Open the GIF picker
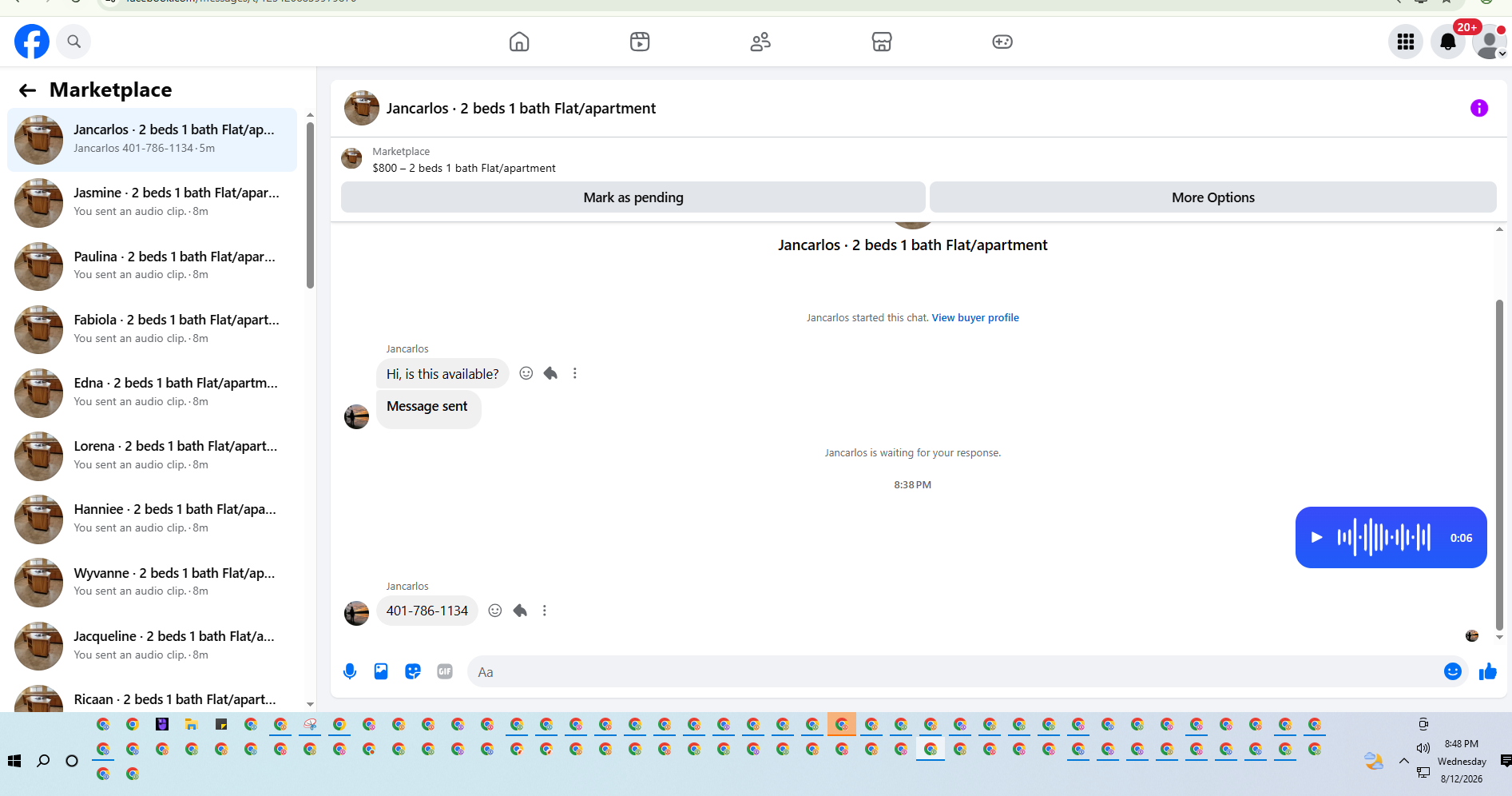This screenshot has width=1512, height=796. pyautogui.click(x=445, y=671)
